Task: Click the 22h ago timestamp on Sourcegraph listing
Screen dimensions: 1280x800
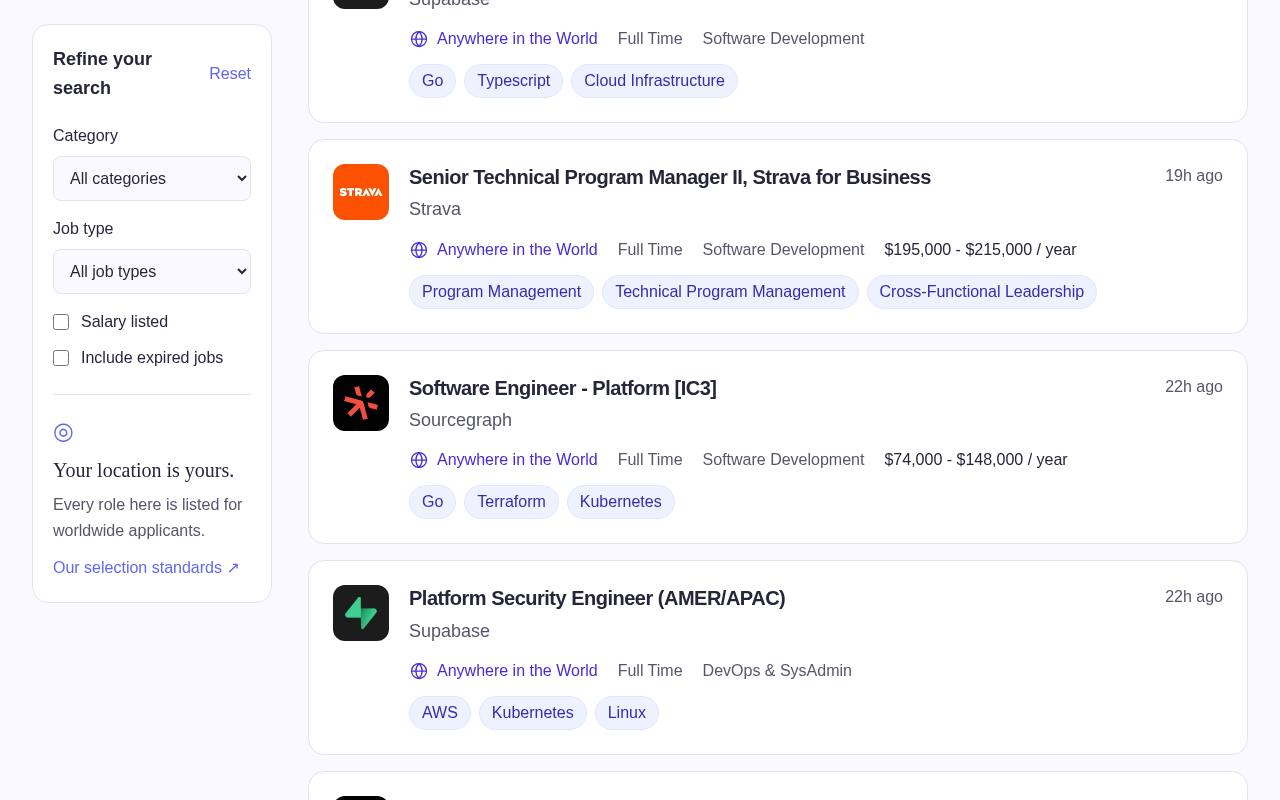Action: tap(1194, 387)
